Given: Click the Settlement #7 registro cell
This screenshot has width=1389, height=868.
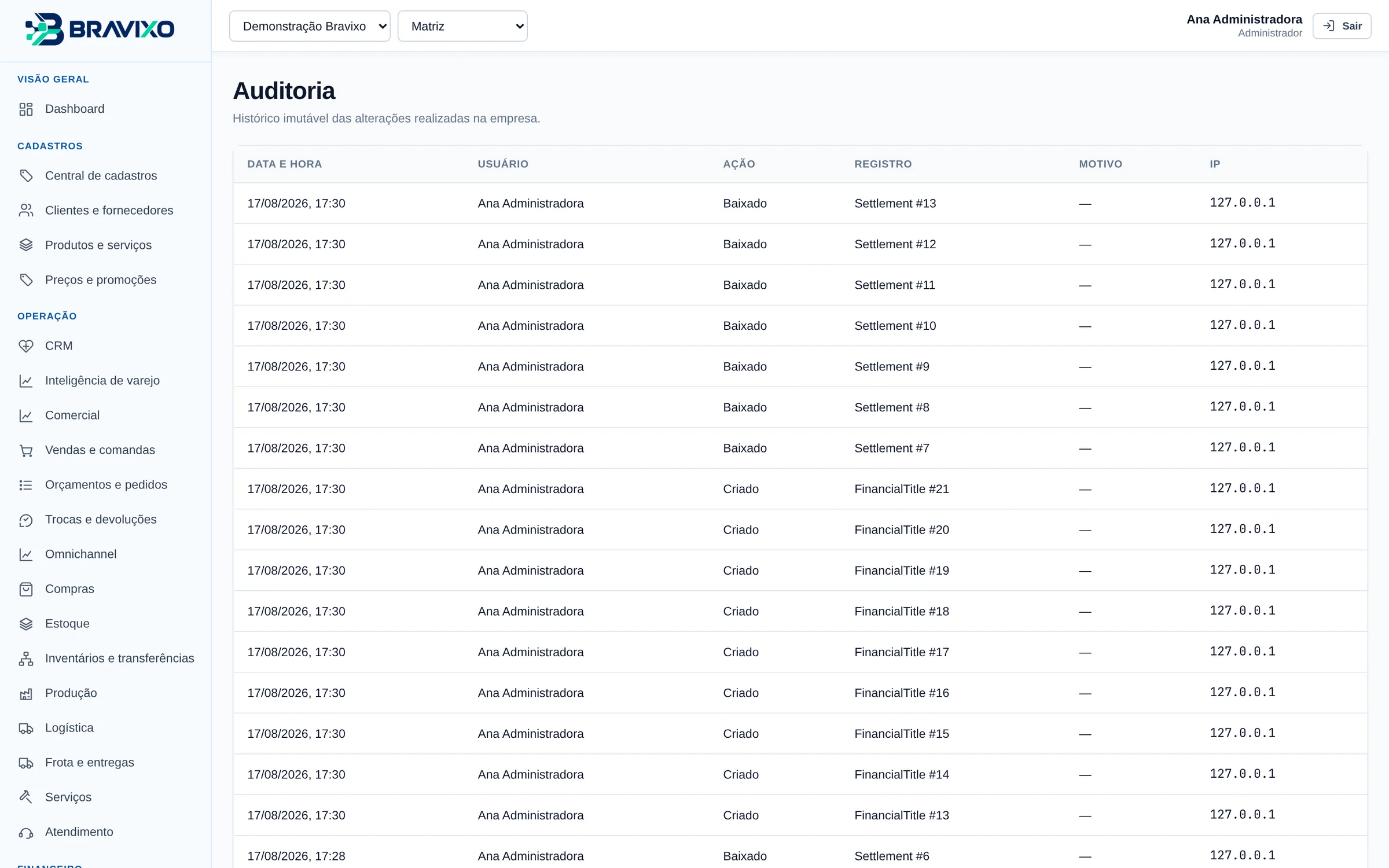Looking at the screenshot, I should click(892, 448).
